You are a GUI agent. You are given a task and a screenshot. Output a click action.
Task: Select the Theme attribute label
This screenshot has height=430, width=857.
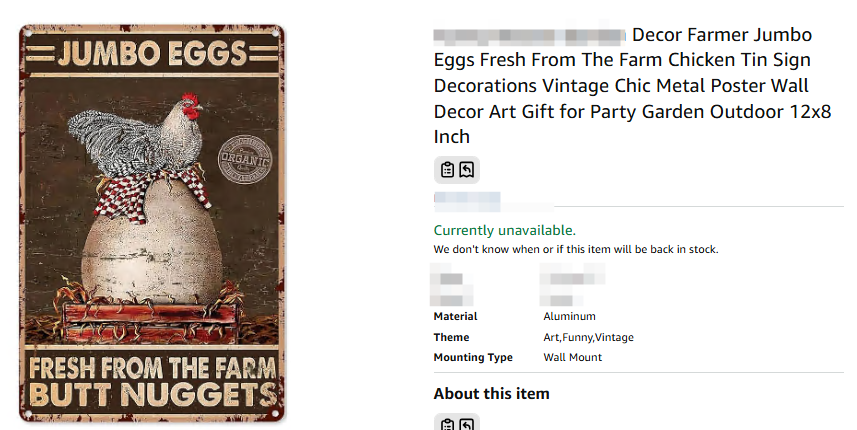(x=451, y=337)
